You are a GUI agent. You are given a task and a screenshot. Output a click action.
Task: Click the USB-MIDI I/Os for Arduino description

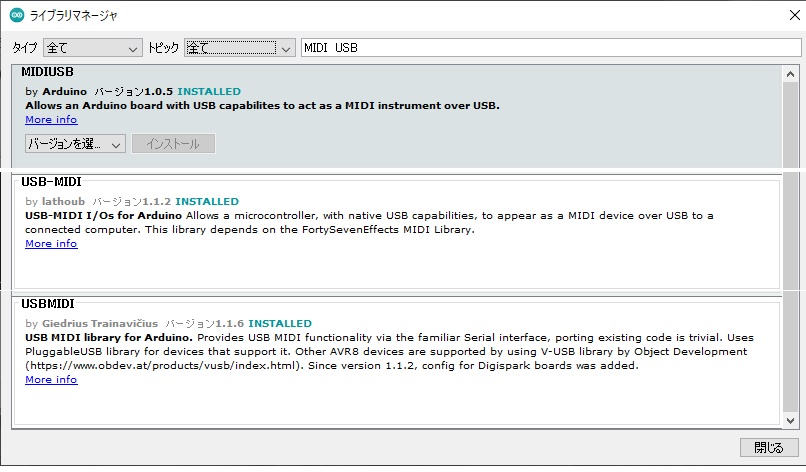[x=369, y=223]
